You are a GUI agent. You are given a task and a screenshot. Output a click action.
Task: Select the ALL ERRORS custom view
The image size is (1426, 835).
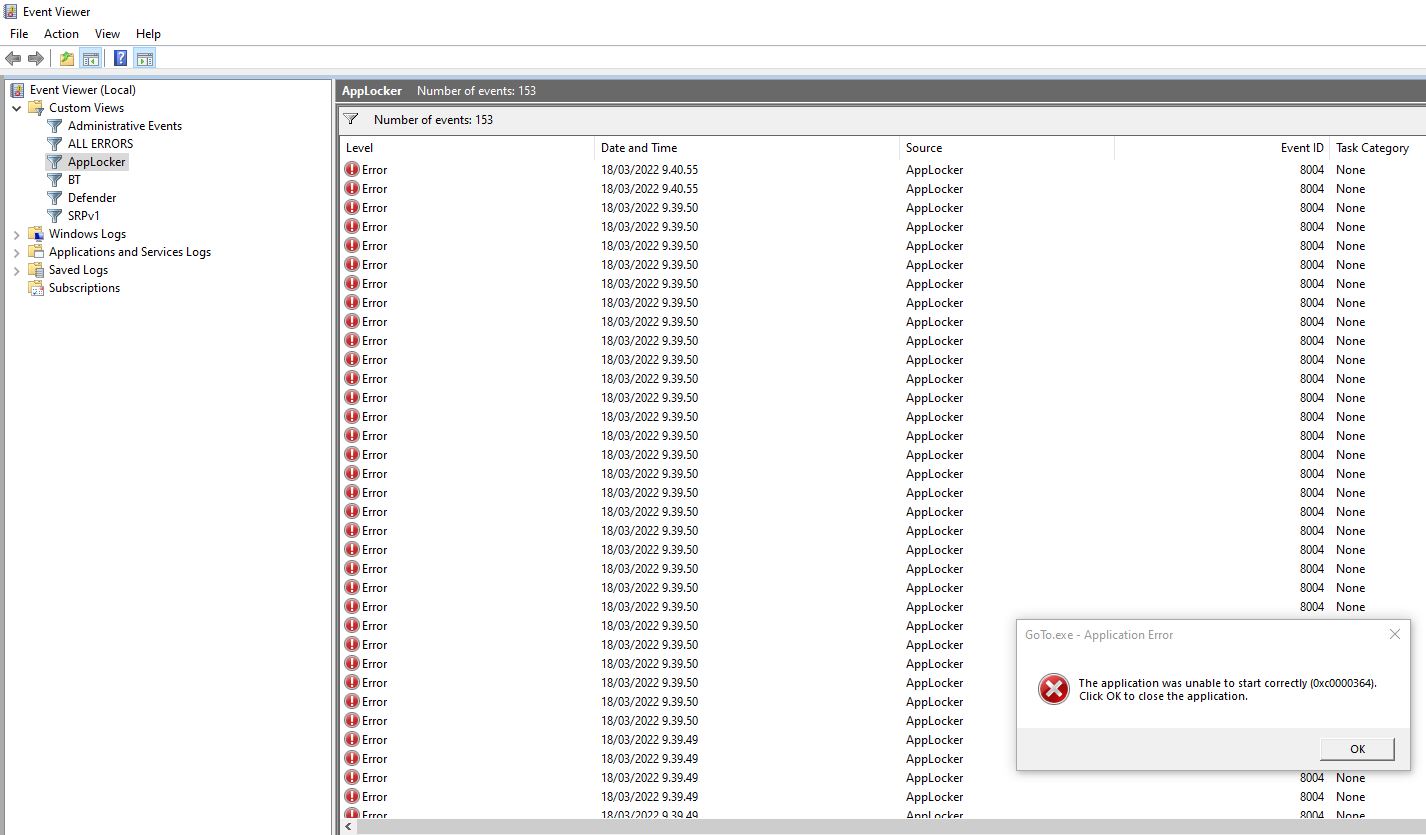(x=100, y=144)
